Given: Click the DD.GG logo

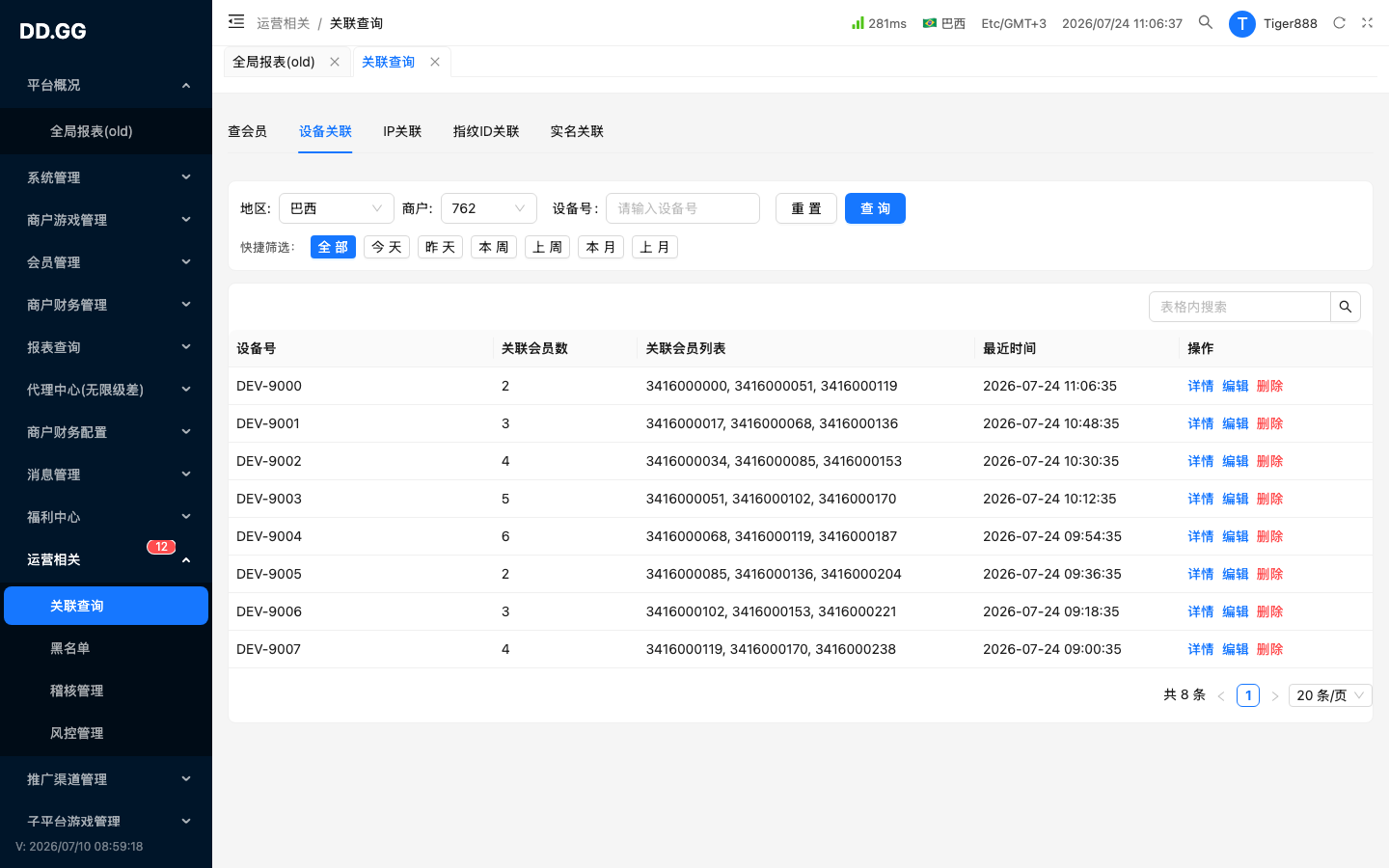Looking at the screenshot, I should [53, 31].
